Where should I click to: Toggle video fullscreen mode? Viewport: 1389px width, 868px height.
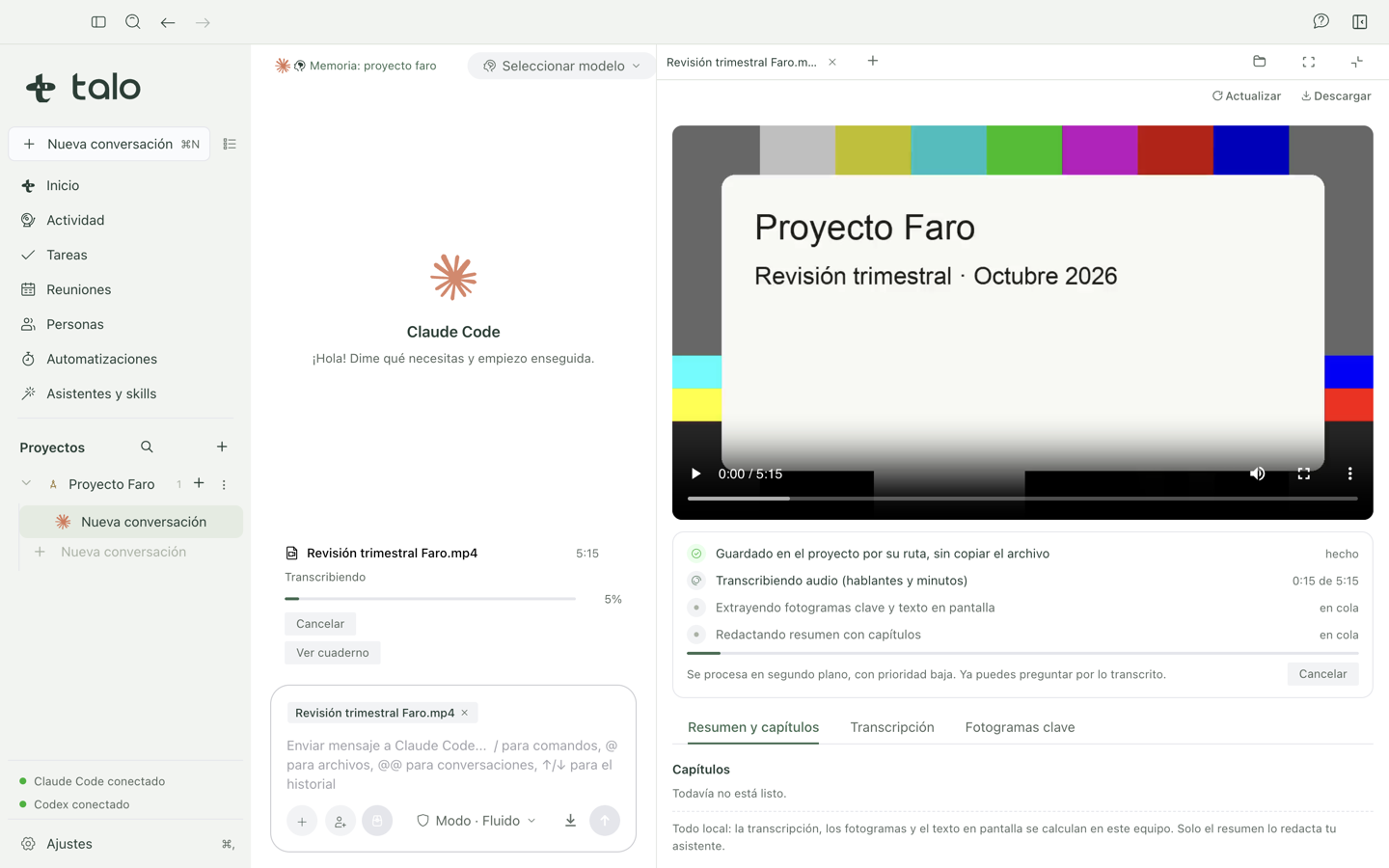point(1304,474)
